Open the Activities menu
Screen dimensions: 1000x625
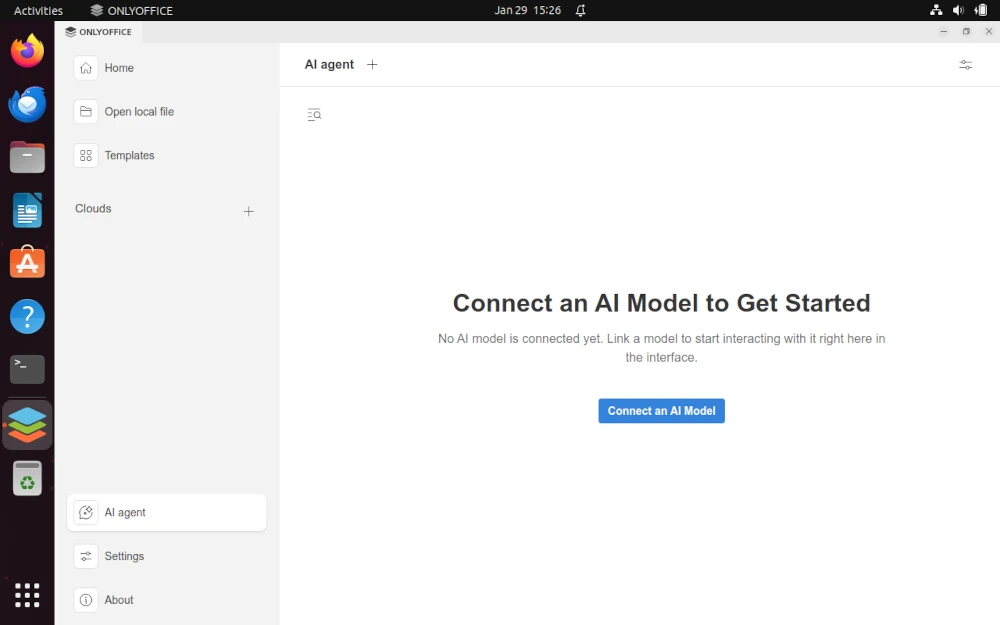pos(38,10)
